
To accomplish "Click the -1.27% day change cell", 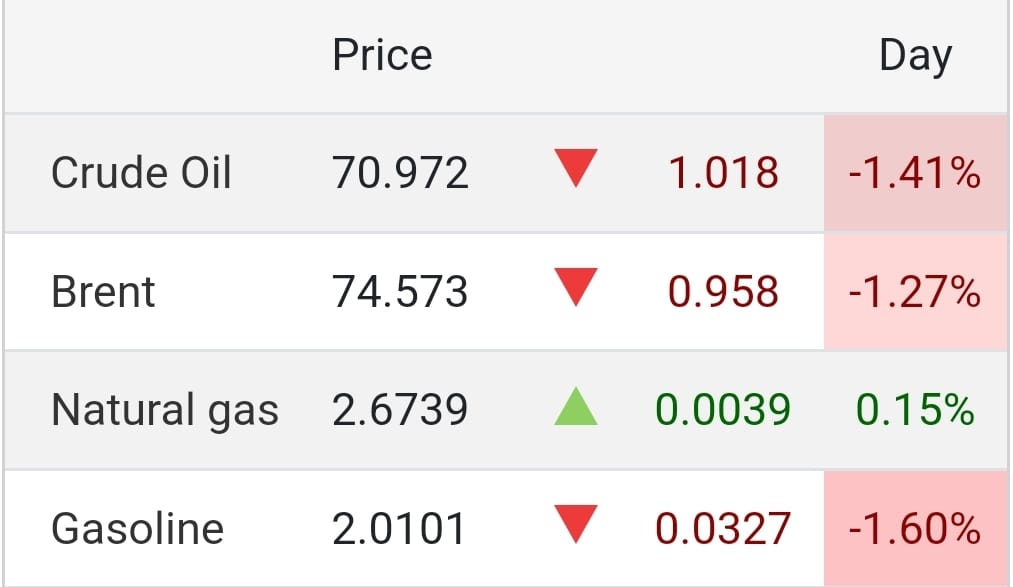I will tap(915, 292).
